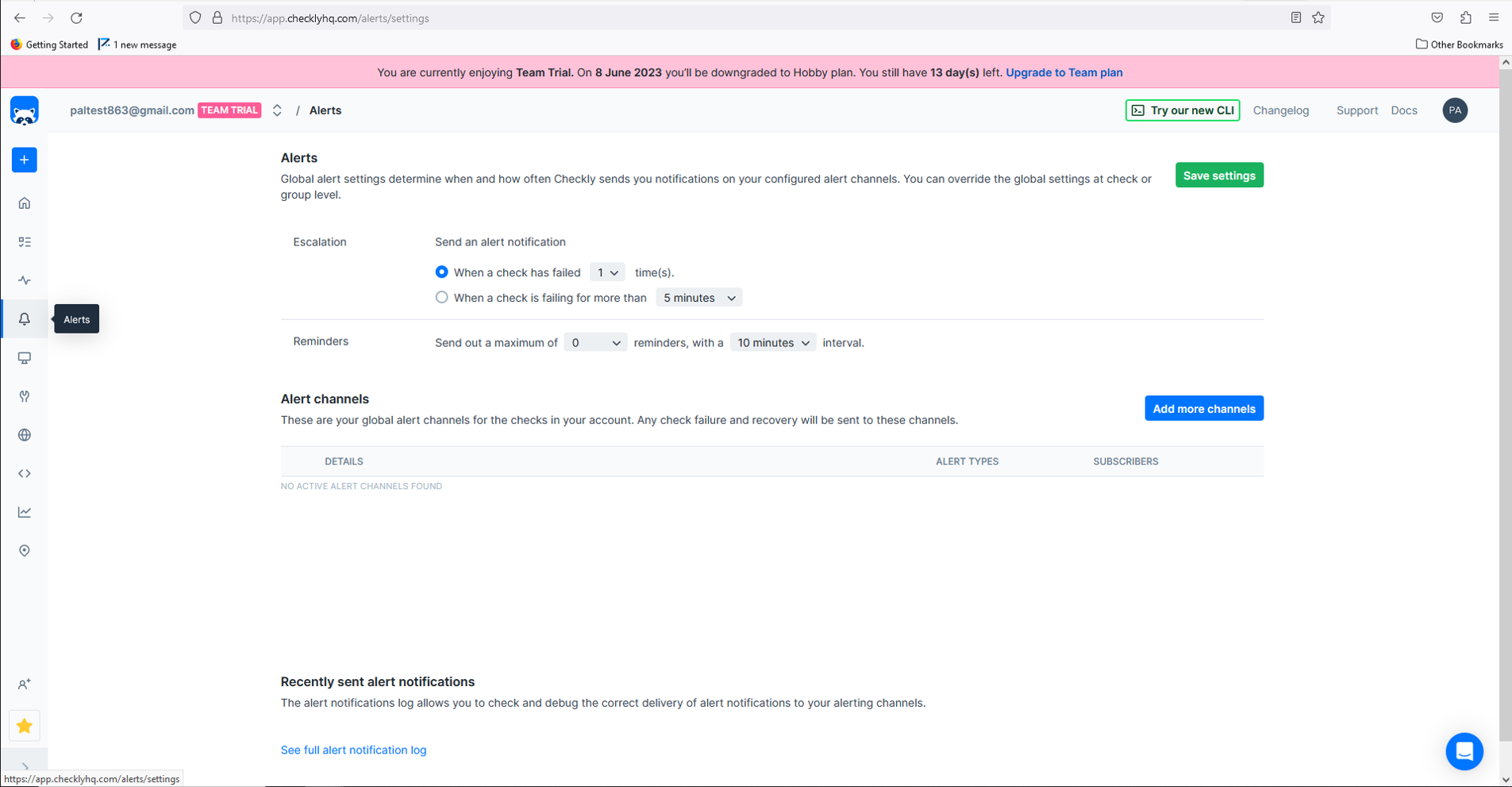Viewport: 1512px width, 787px height.
Task: Open the code snippets brackets icon
Action: click(x=25, y=473)
